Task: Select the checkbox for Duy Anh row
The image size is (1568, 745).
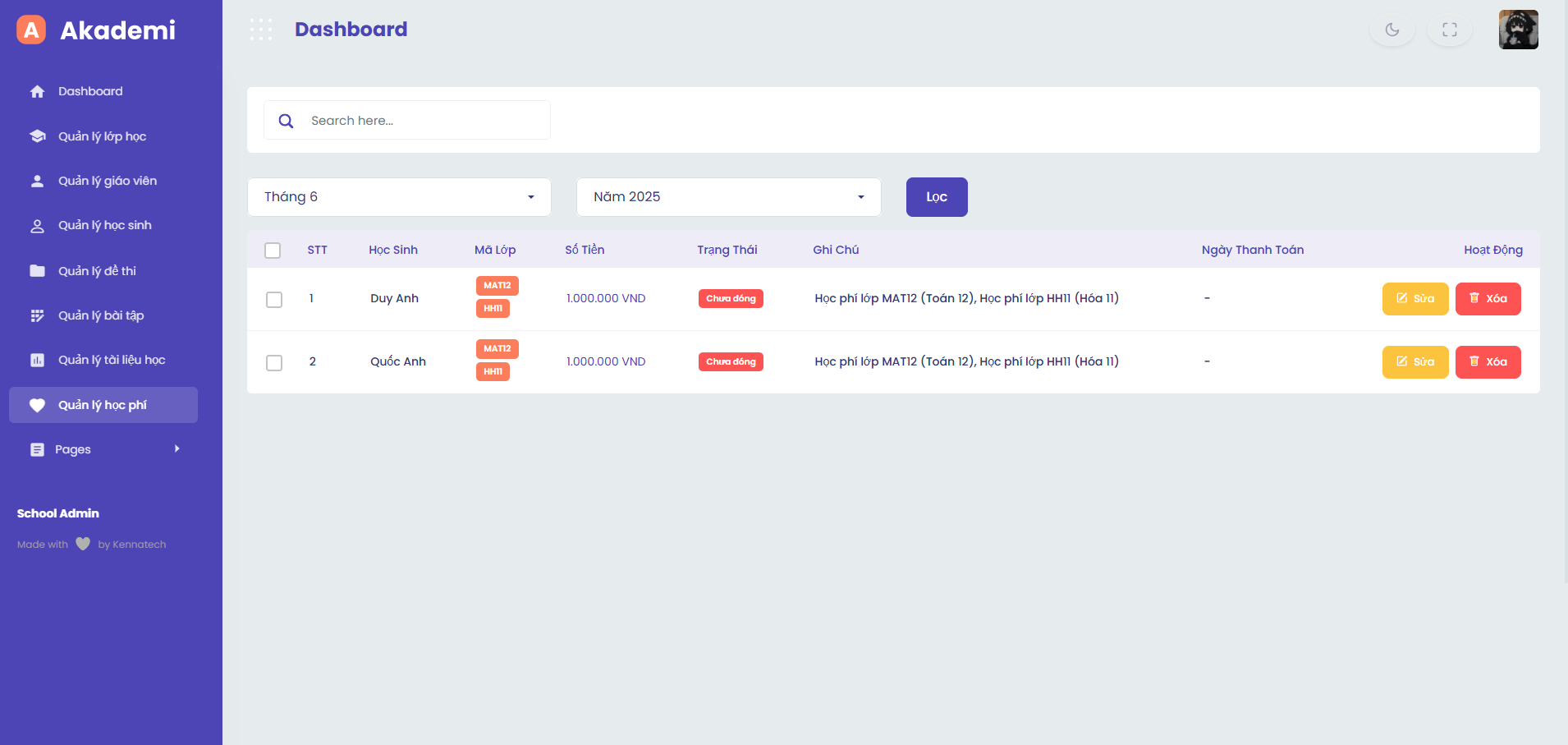Action: click(x=274, y=299)
